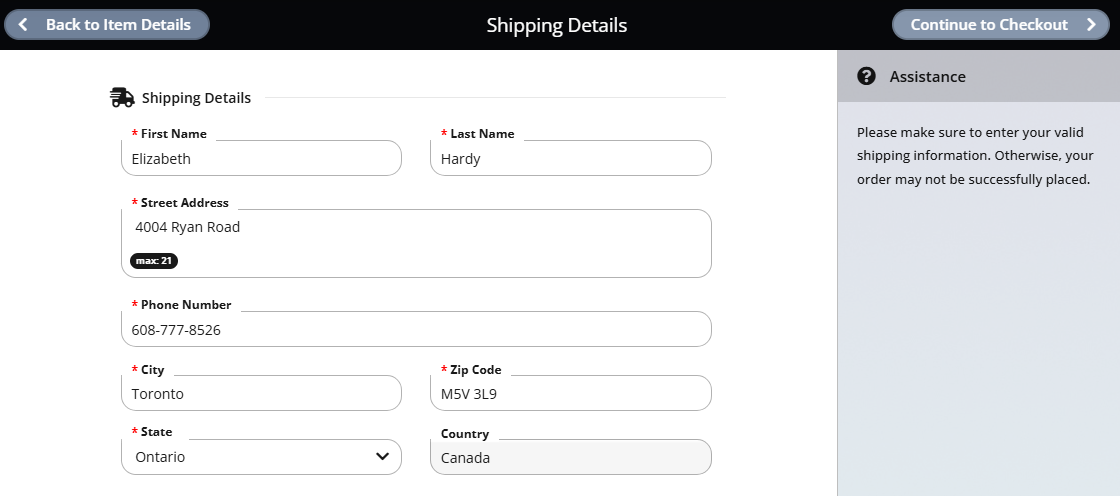1120x496 pixels.
Task: Focus the Last Name field Hardy
Action: [x=571, y=158]
